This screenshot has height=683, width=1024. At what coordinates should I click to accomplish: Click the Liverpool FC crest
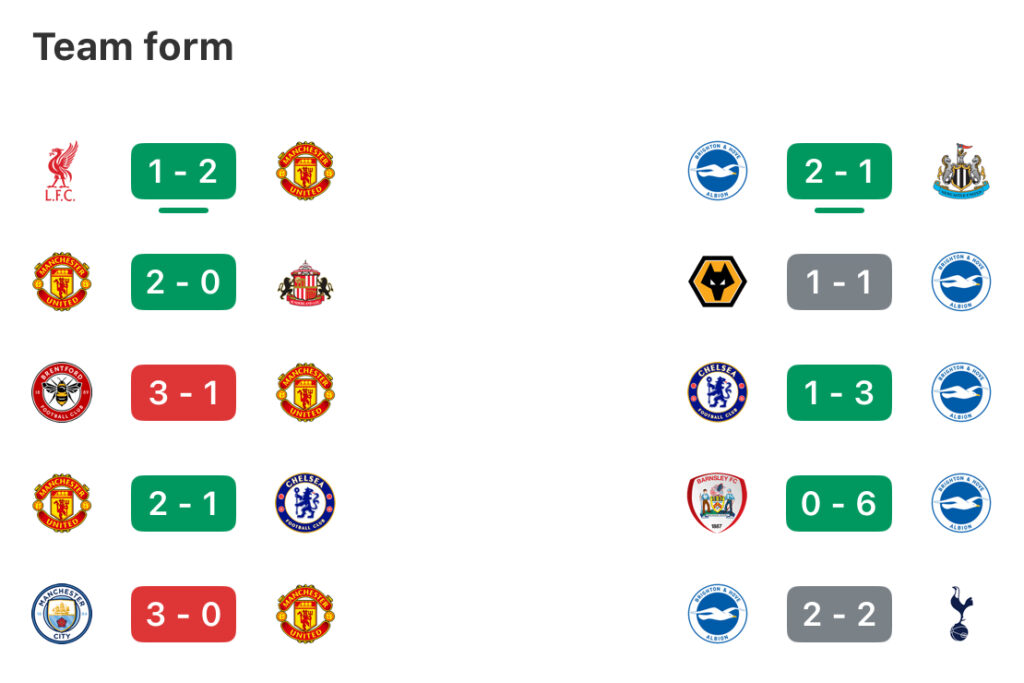point(61,172)
